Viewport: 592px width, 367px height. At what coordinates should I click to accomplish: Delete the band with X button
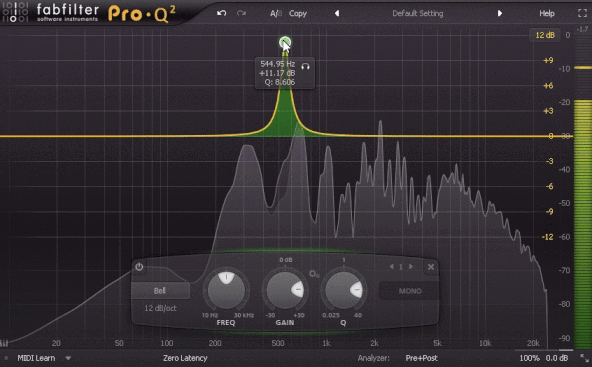430,267
